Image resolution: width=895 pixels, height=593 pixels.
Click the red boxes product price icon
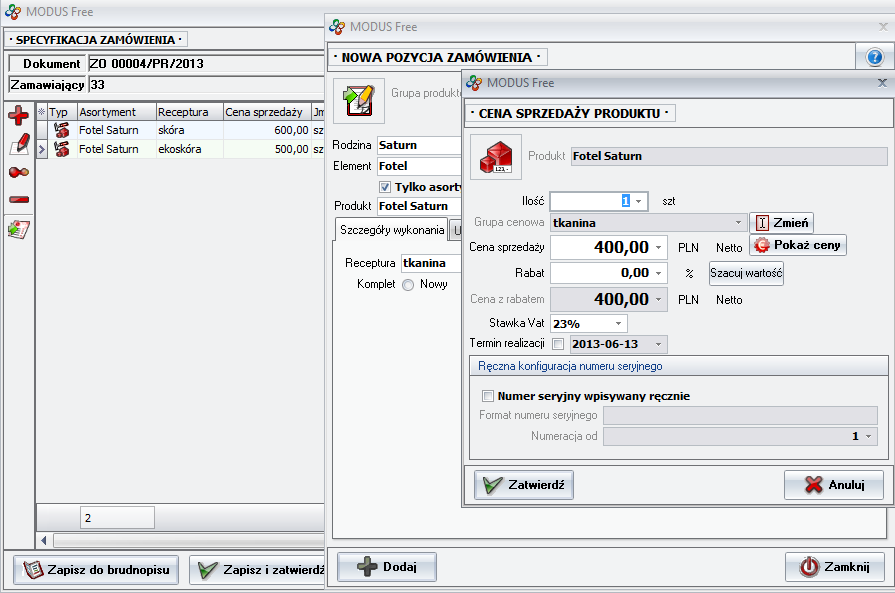click(x=496, y=156)
